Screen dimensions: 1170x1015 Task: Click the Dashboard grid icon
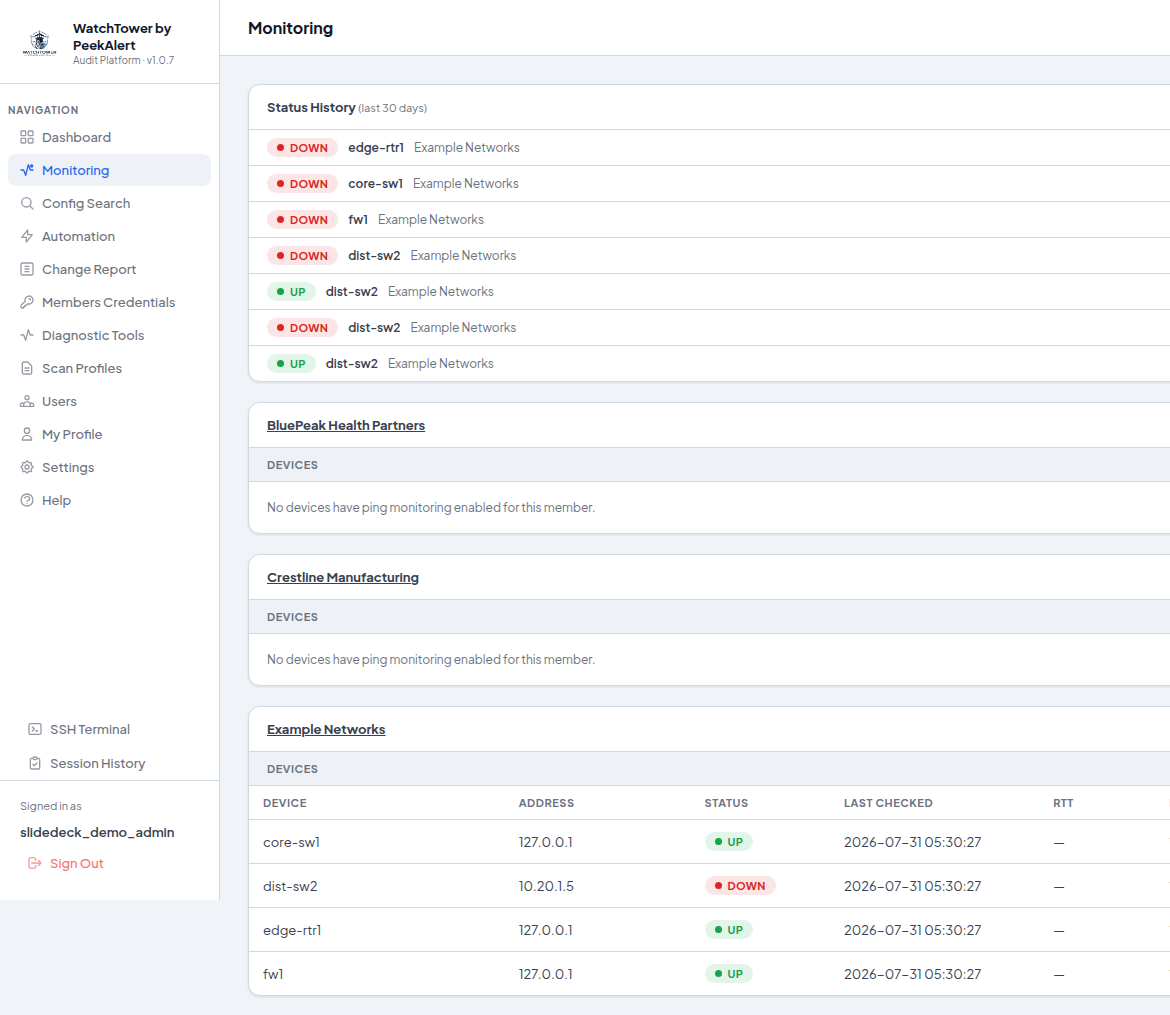click(27, 137)
